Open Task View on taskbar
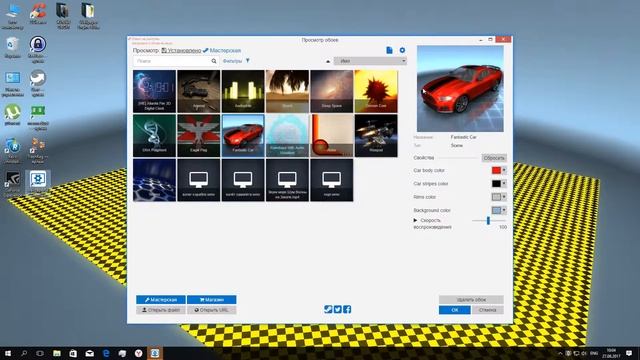The image size is (640, 360). pos(40,353)
